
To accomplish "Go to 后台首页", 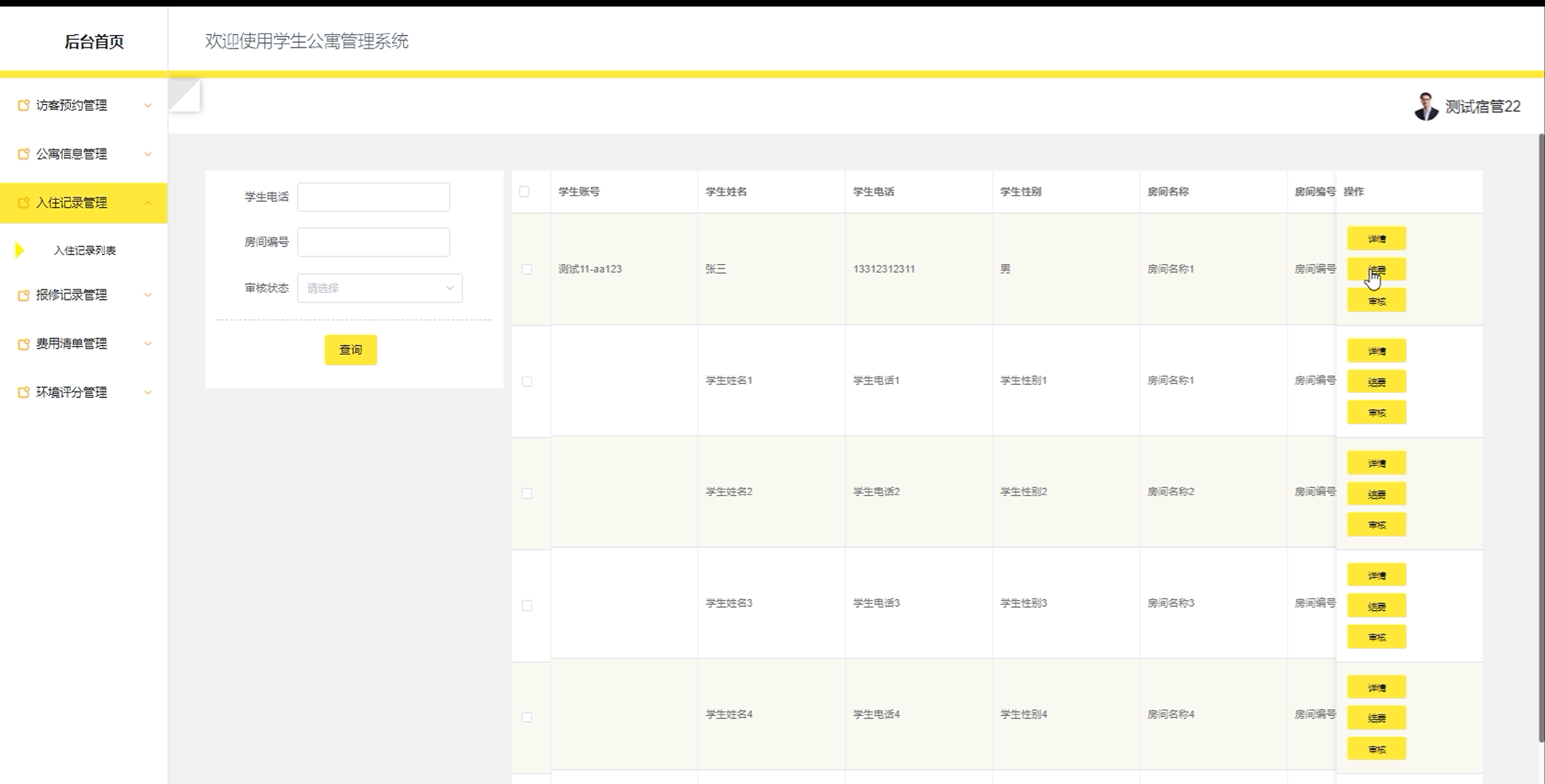I will 94,41.
